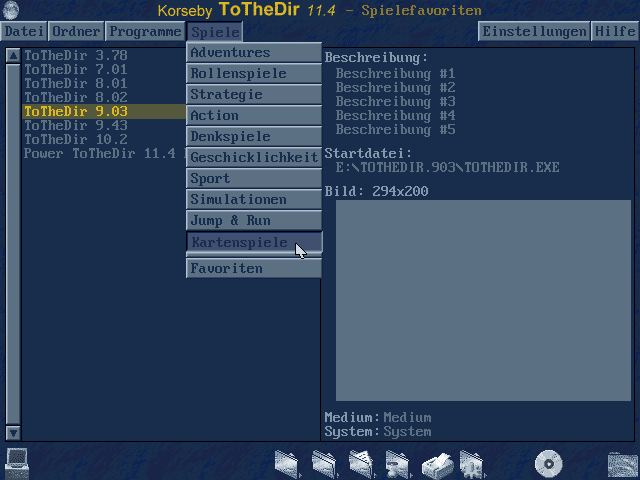Click the System field value

pyautogui.click(x=407, y=431)
